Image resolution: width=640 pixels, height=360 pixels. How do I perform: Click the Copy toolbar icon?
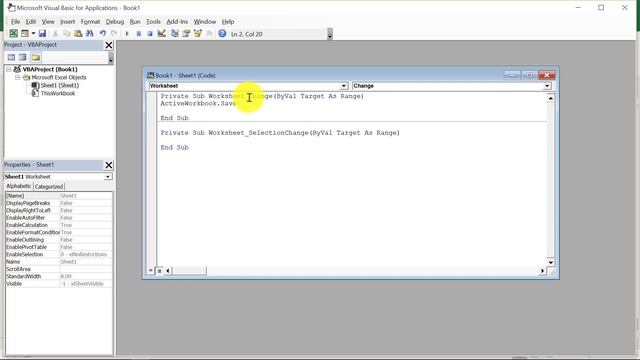click(x=67, y=33)
